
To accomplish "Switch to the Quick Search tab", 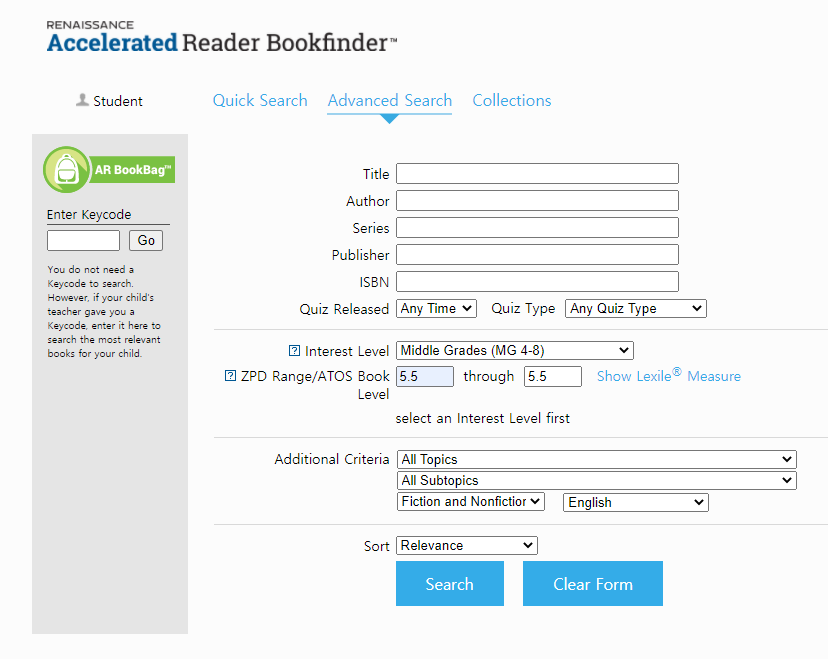I will 260,100.
